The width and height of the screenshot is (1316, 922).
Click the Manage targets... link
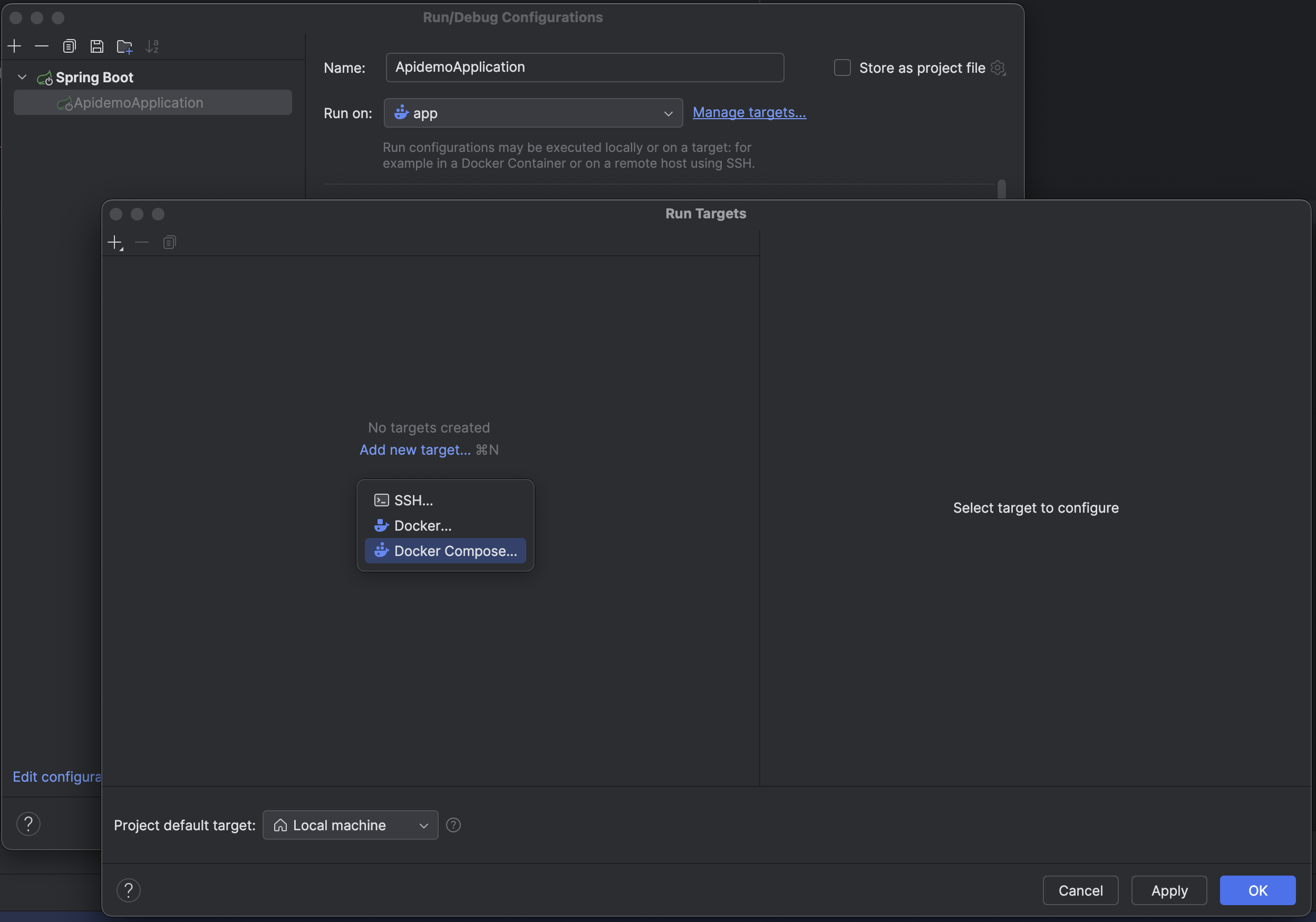pos(749,112)
